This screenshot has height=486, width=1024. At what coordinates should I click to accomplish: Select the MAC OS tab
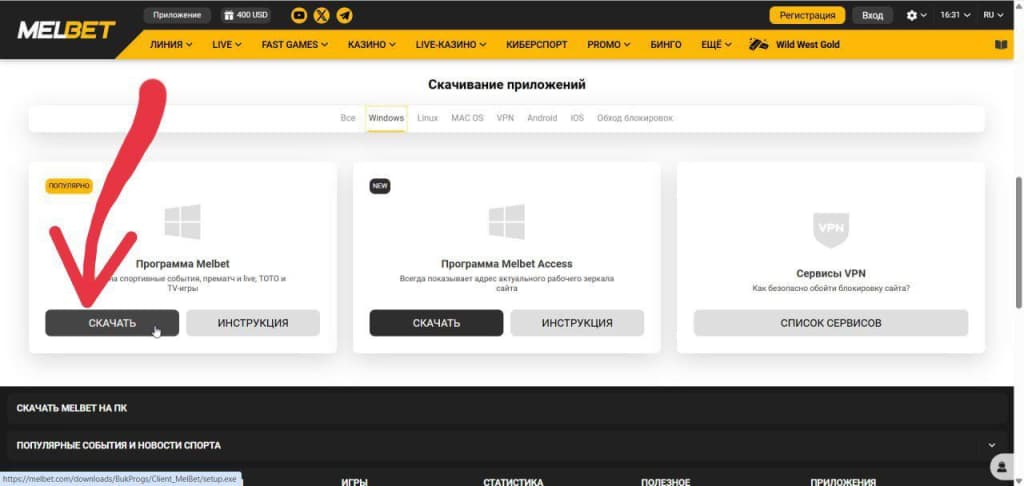pos(467,118)
